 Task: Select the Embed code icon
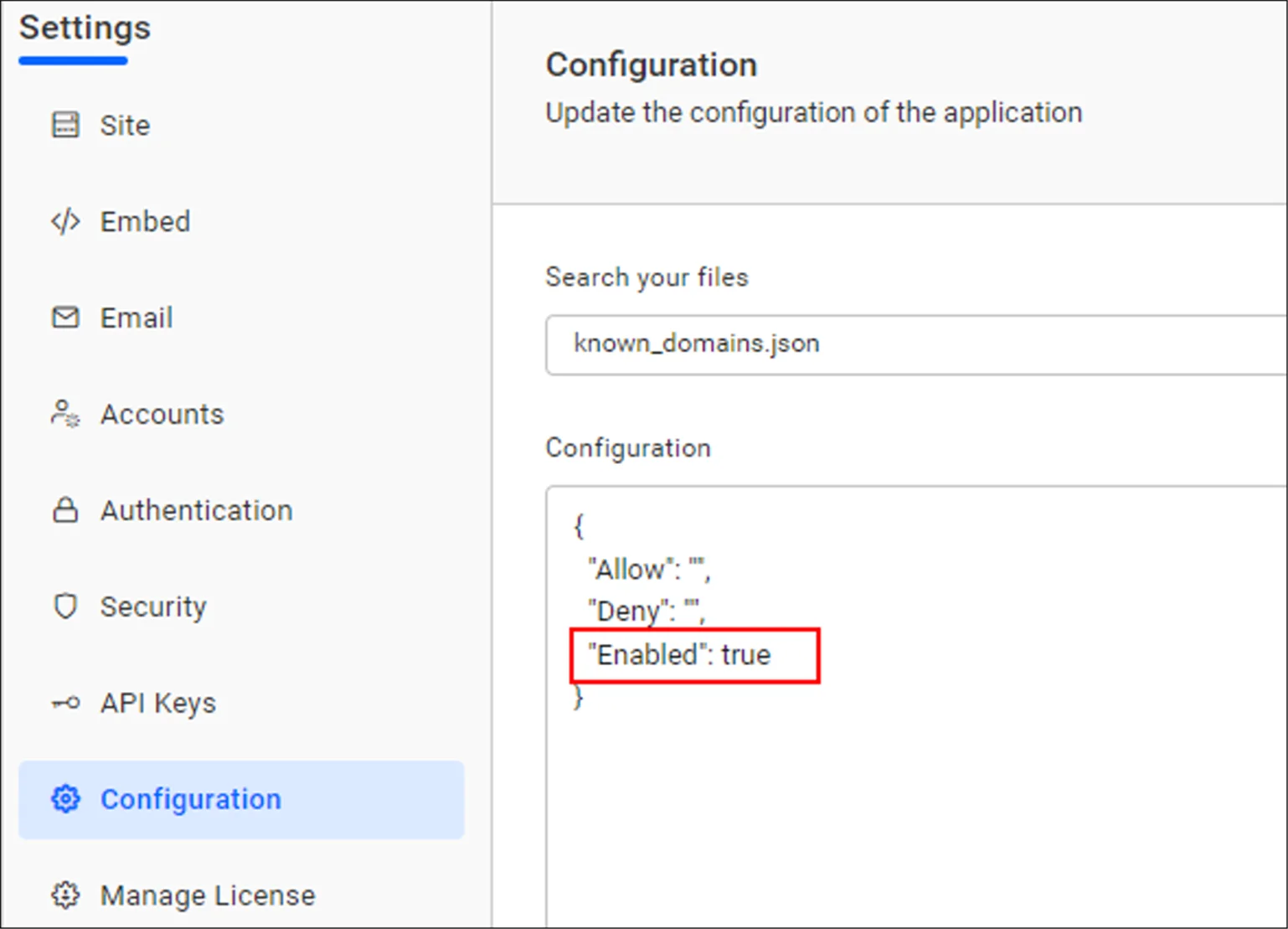pyautogui.click(x=65, y=221)
